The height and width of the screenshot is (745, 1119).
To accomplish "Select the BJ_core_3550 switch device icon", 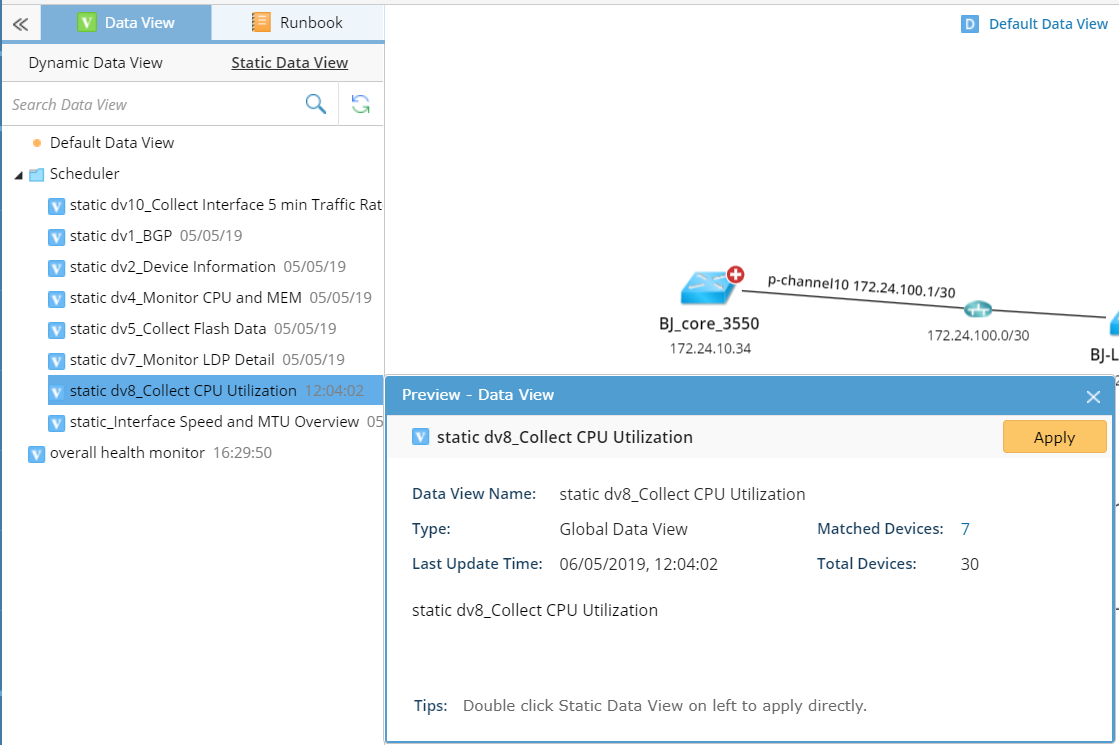I will pyautogui.click(x=707, y=288).
